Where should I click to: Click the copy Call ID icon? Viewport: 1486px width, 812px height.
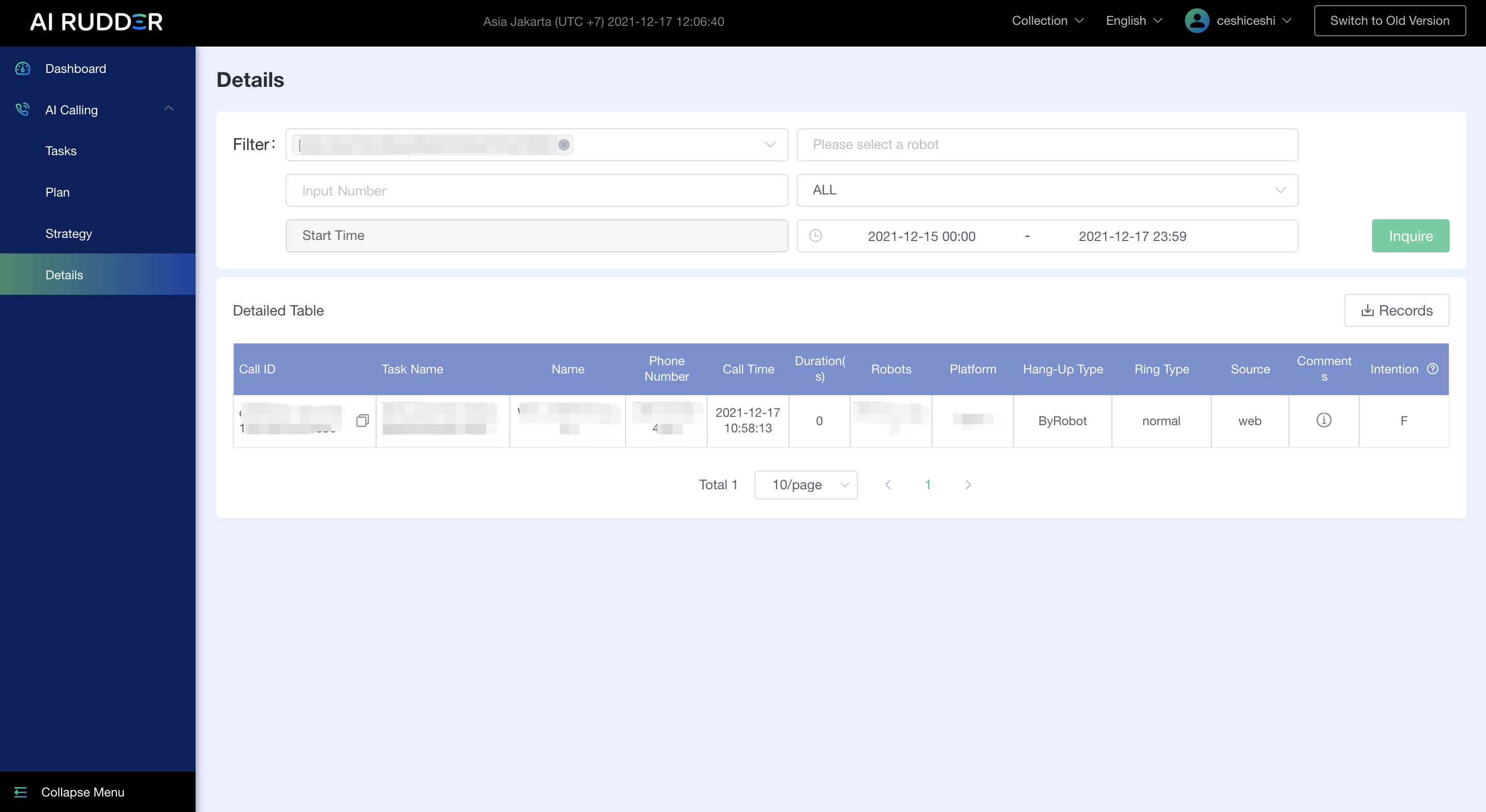point(362,420)
